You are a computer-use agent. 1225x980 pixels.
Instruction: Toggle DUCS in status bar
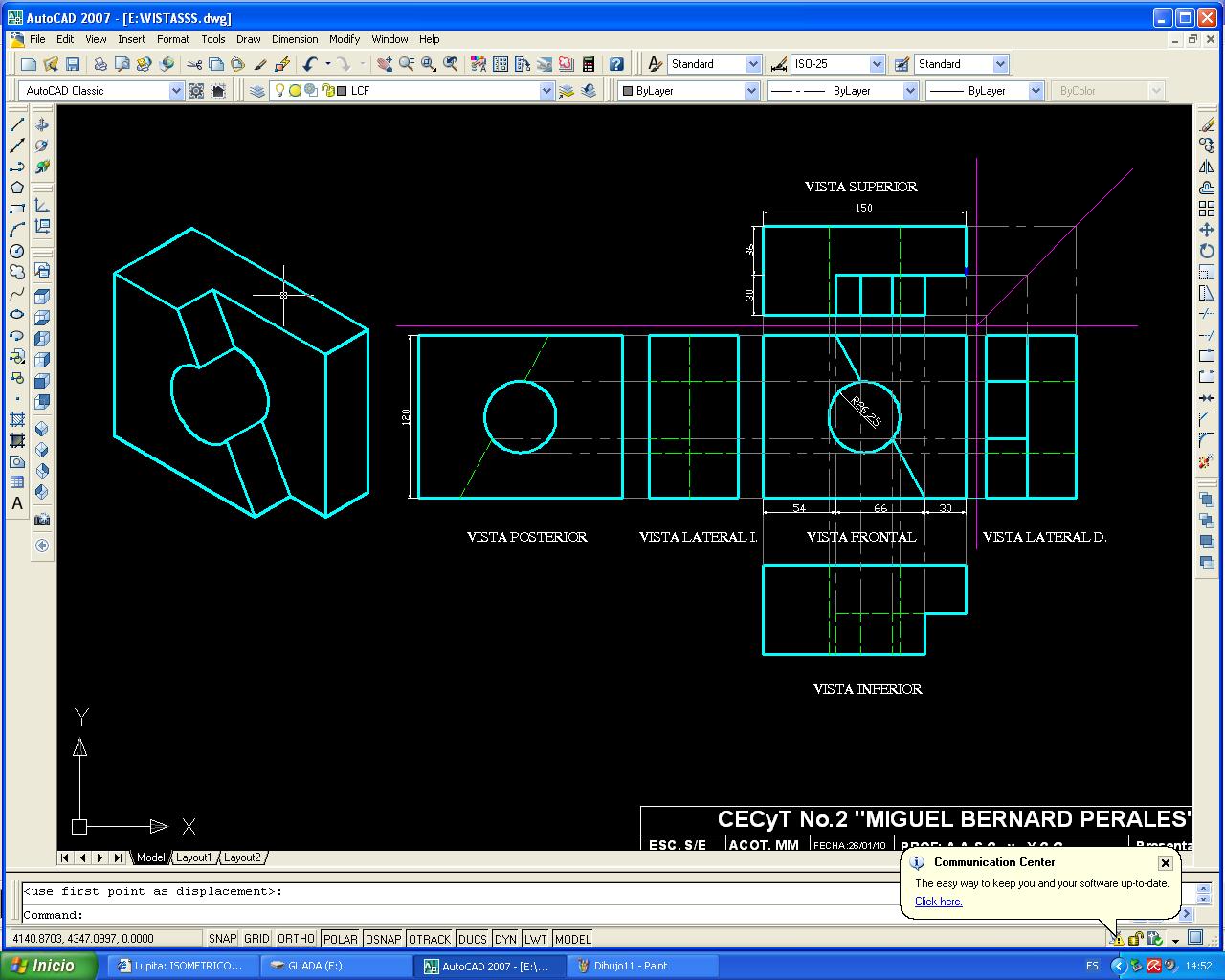point(472,939)
